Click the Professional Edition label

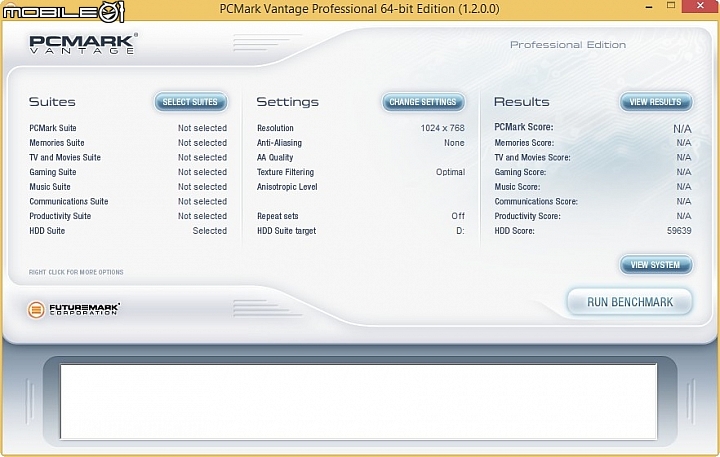pyautogui.click(x=568, y=45)
